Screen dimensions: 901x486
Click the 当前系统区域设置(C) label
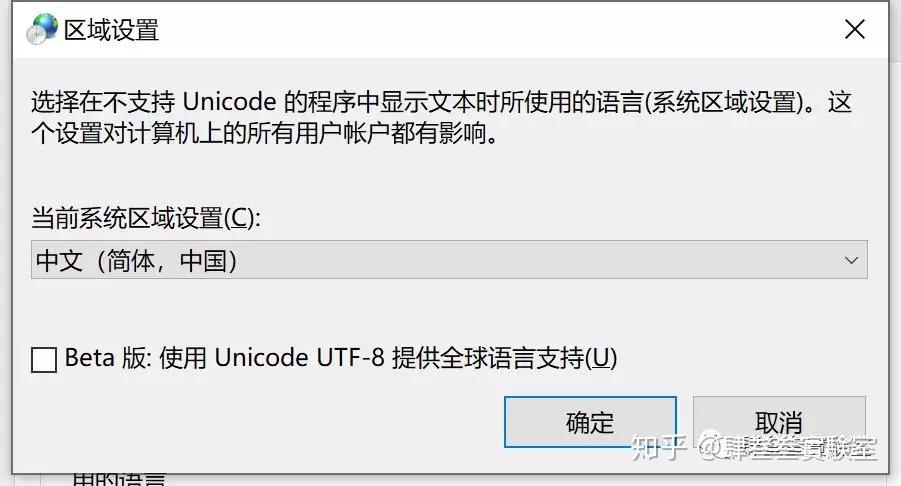coord(146,218)
